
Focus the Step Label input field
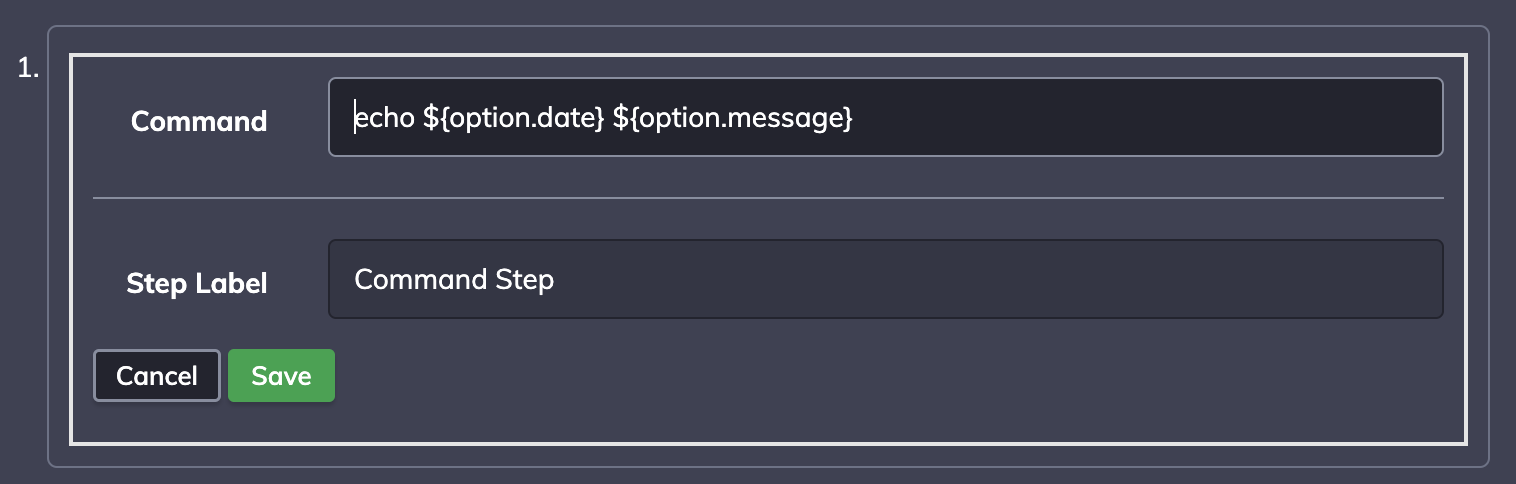(885, 279)
